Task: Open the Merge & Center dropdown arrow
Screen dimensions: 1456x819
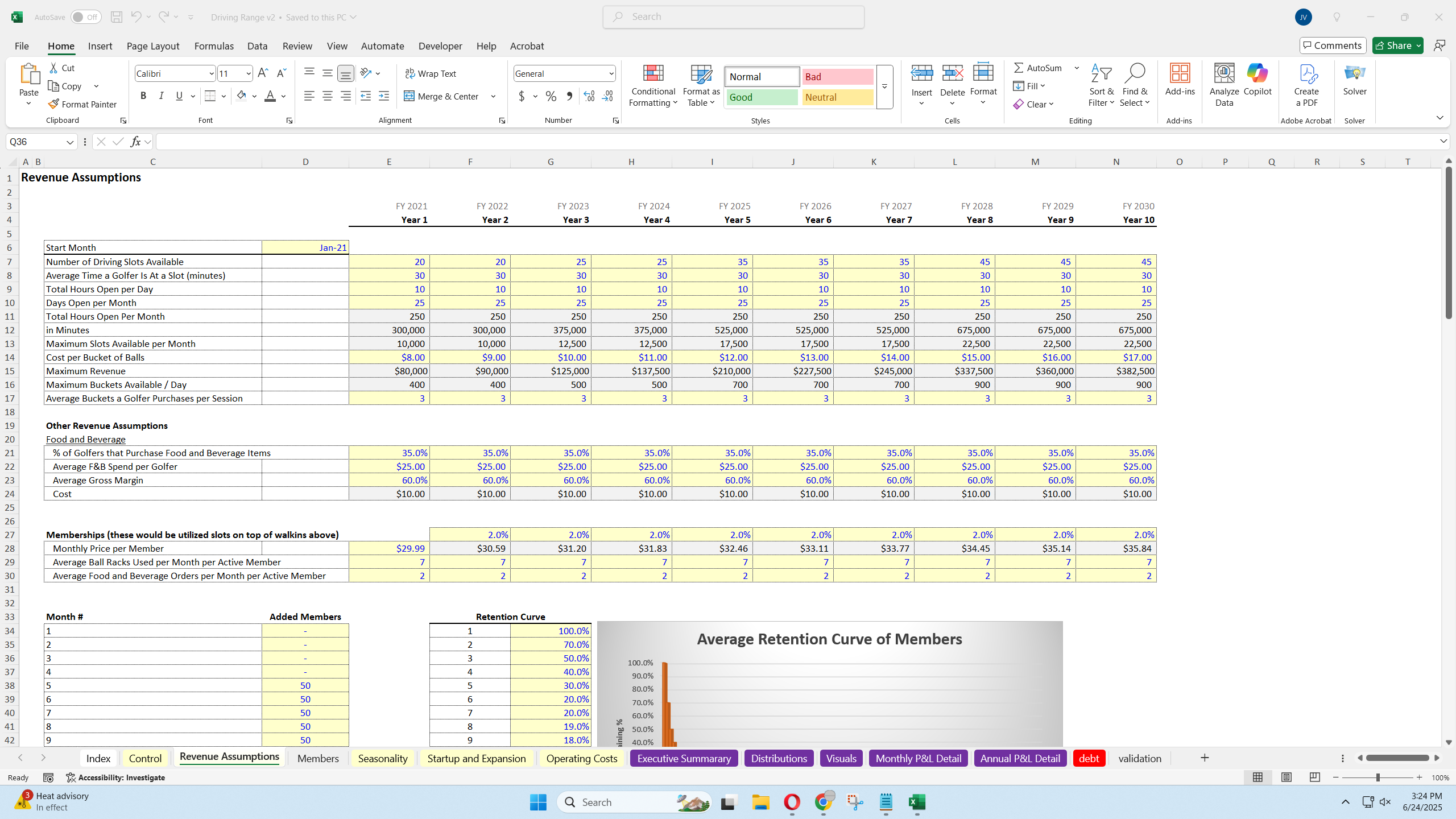Action: (493, 96)
